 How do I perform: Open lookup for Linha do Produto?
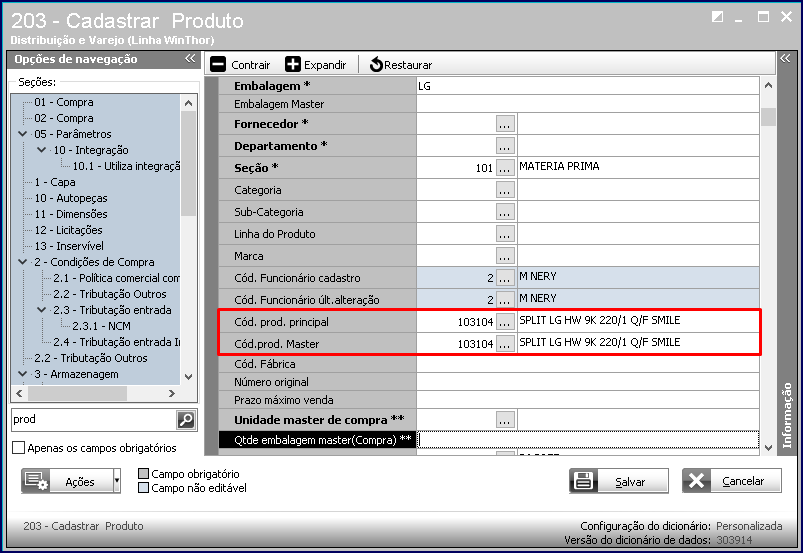505,234
